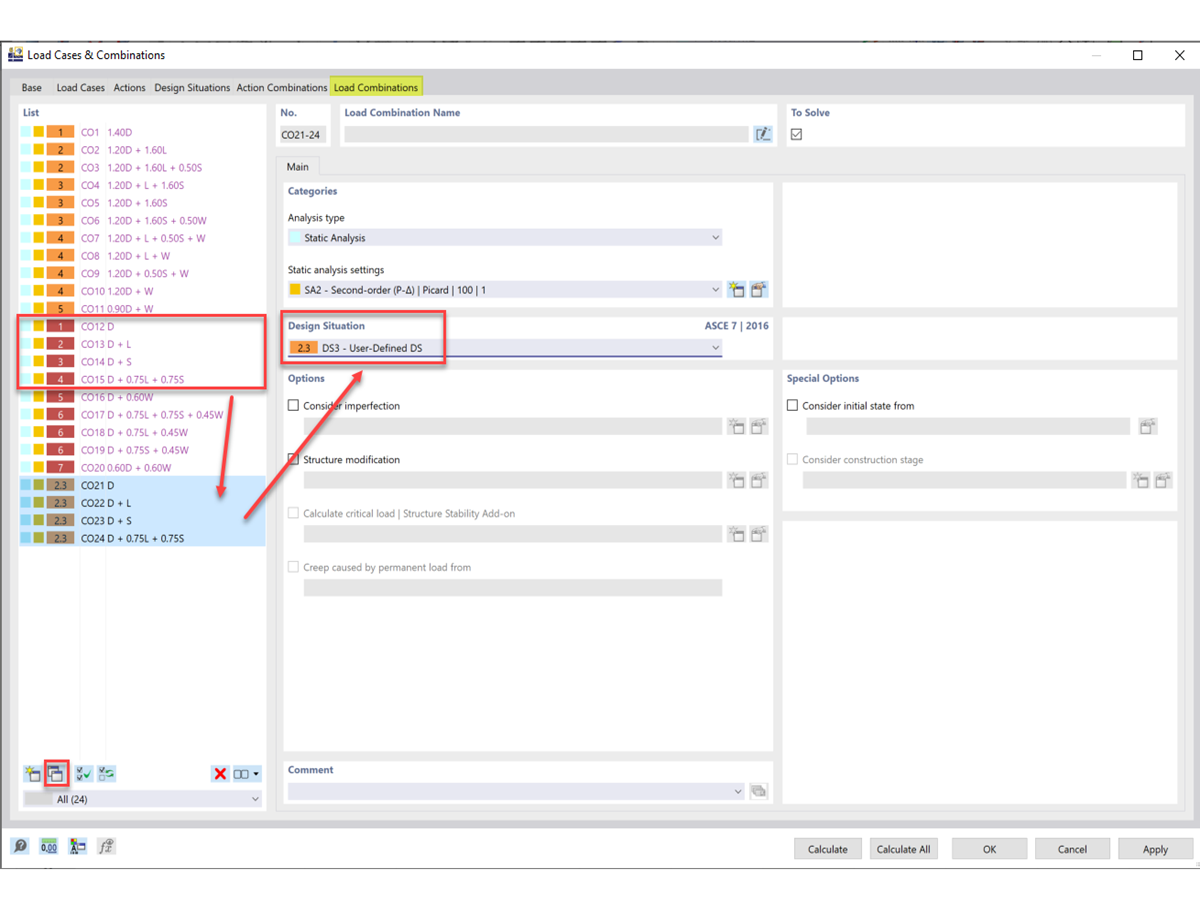Select CO2 1.20D + 1.60L in list
Screen dimensions: 1200x900
142,150
